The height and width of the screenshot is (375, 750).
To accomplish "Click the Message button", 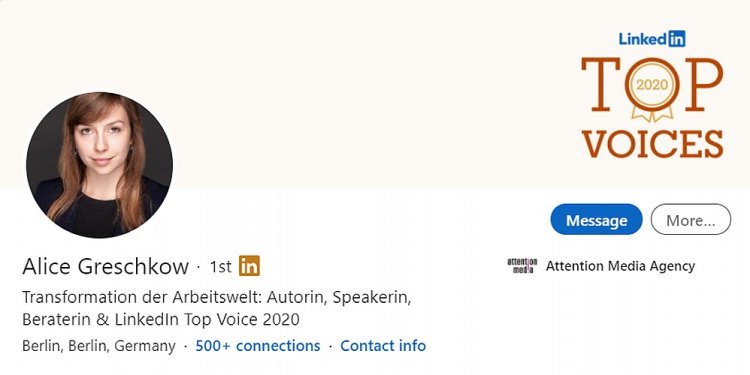I will tap(596, 220).
